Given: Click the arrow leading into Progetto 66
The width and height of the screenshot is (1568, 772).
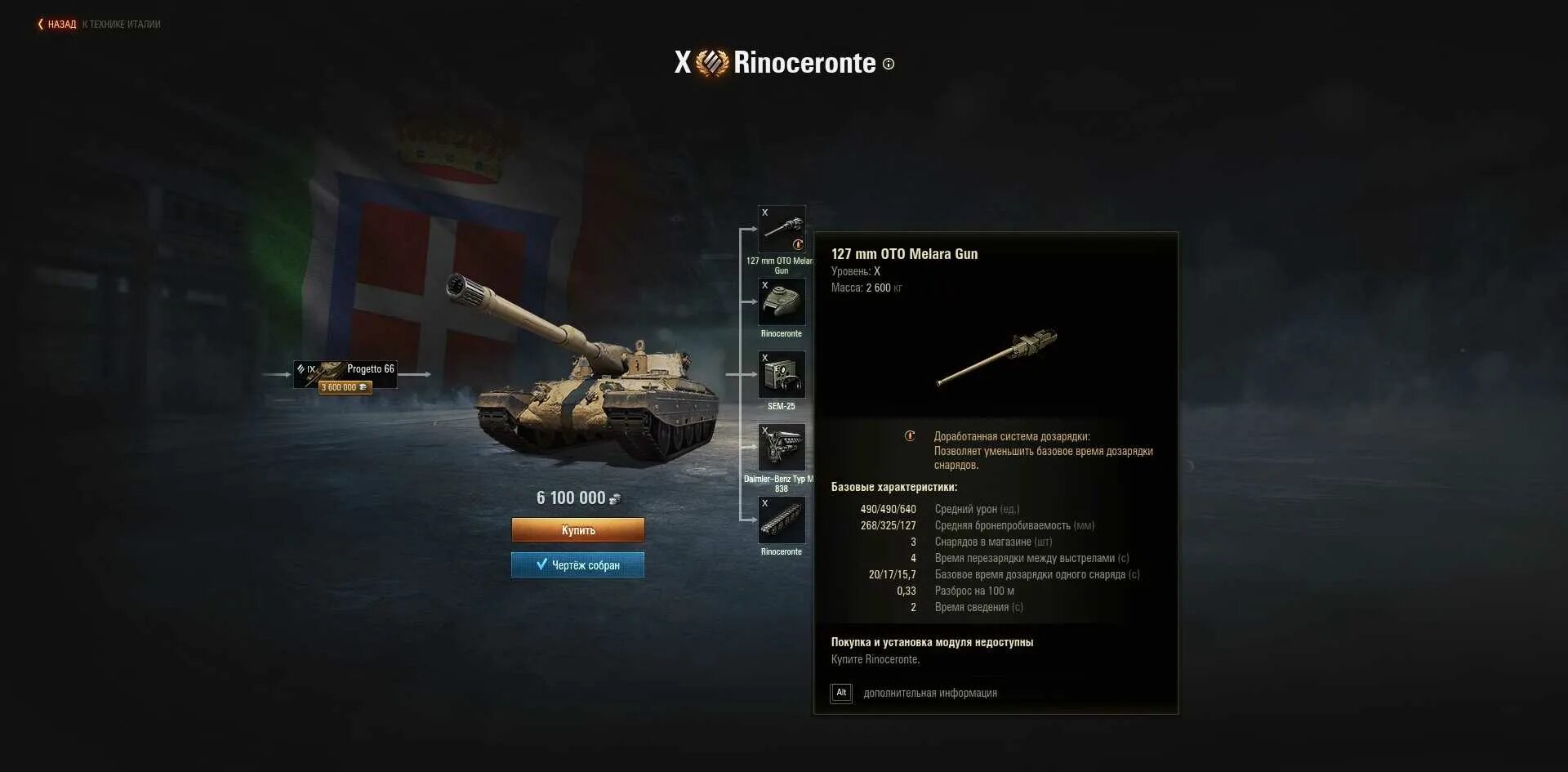Looking at the screenshot, I should click(277, 374).
